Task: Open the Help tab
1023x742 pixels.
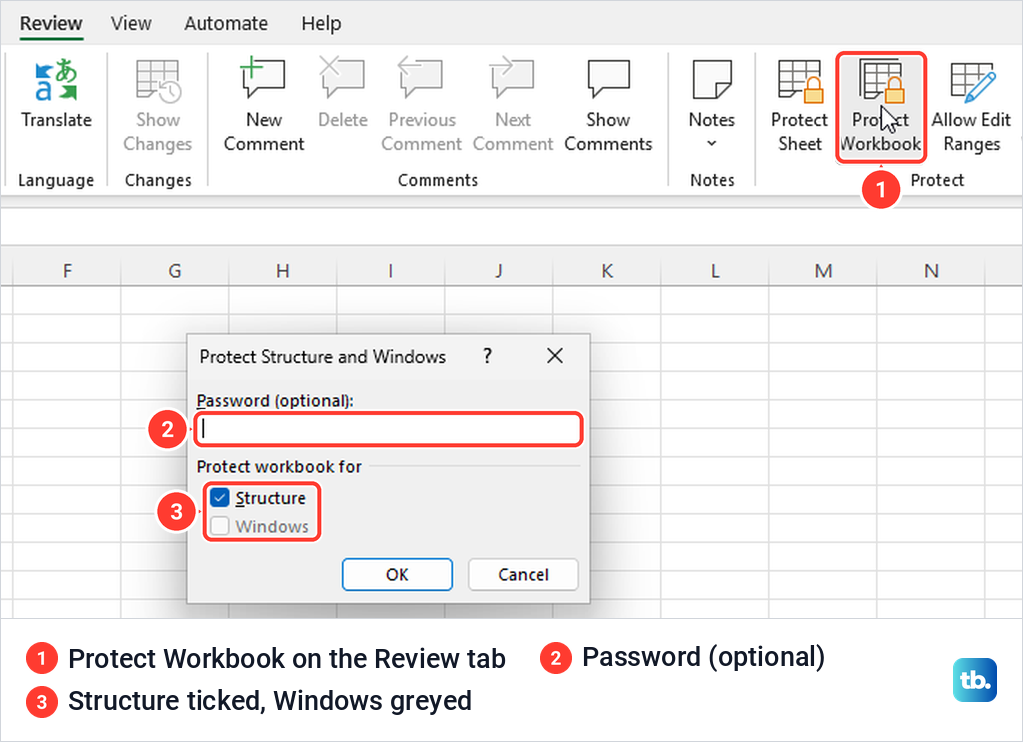Action: tap(321, 23)
